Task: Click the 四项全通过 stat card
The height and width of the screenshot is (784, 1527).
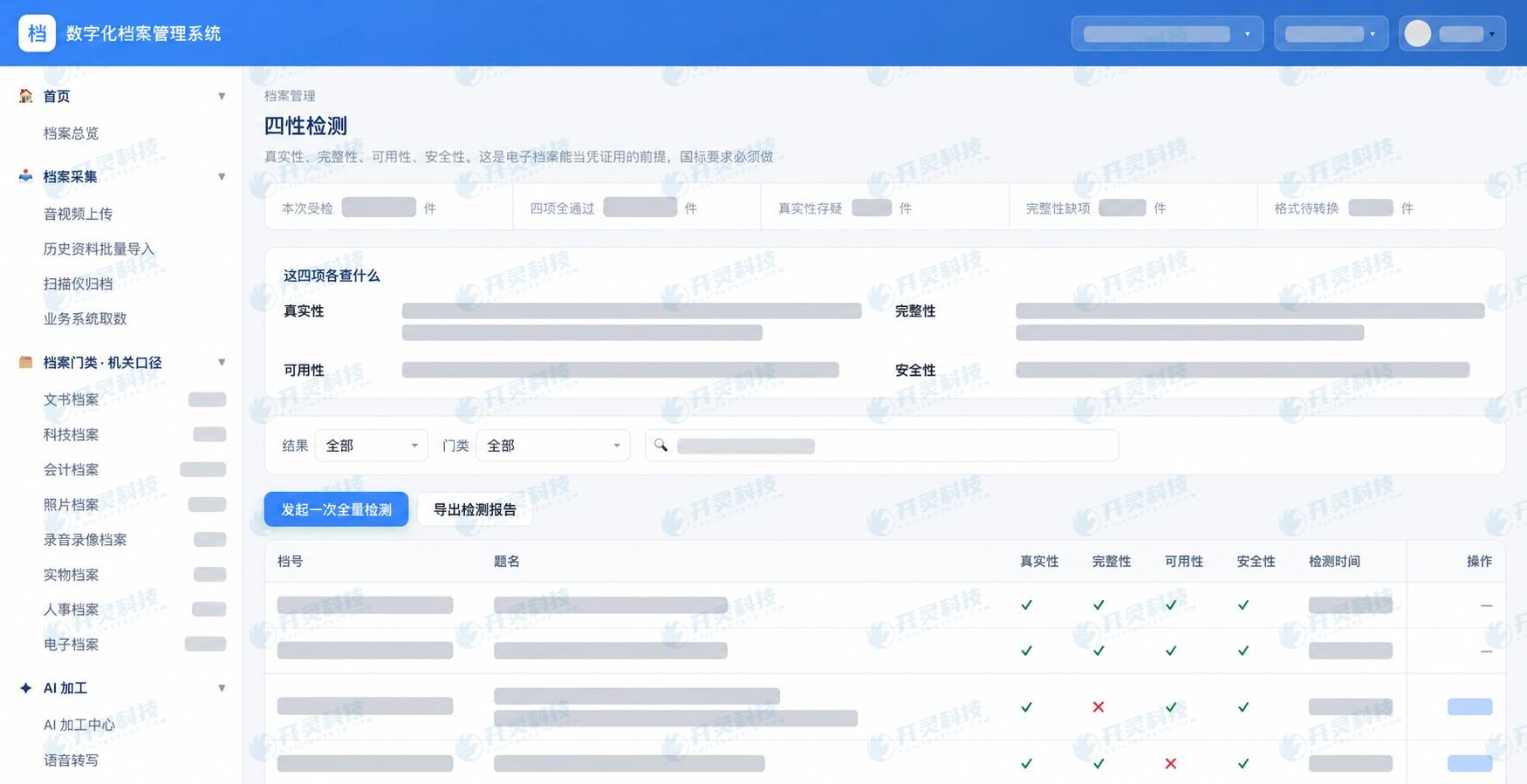Action: click(x=637, y=208)
